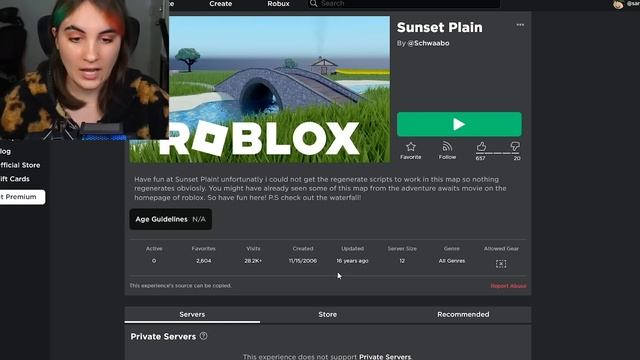This screenshot has height=360, width=640.
Task: Switch to the Store tab
Action: (x=327, y=315)
